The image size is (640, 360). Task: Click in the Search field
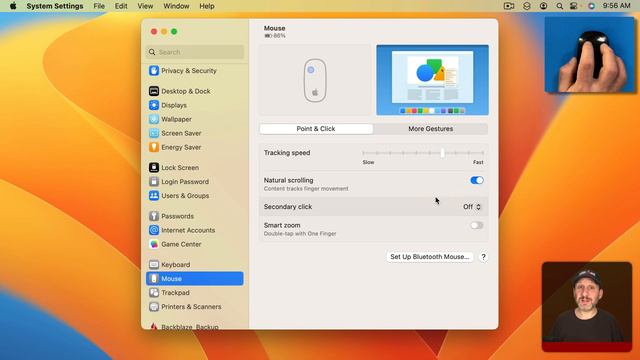pos(195,52)
